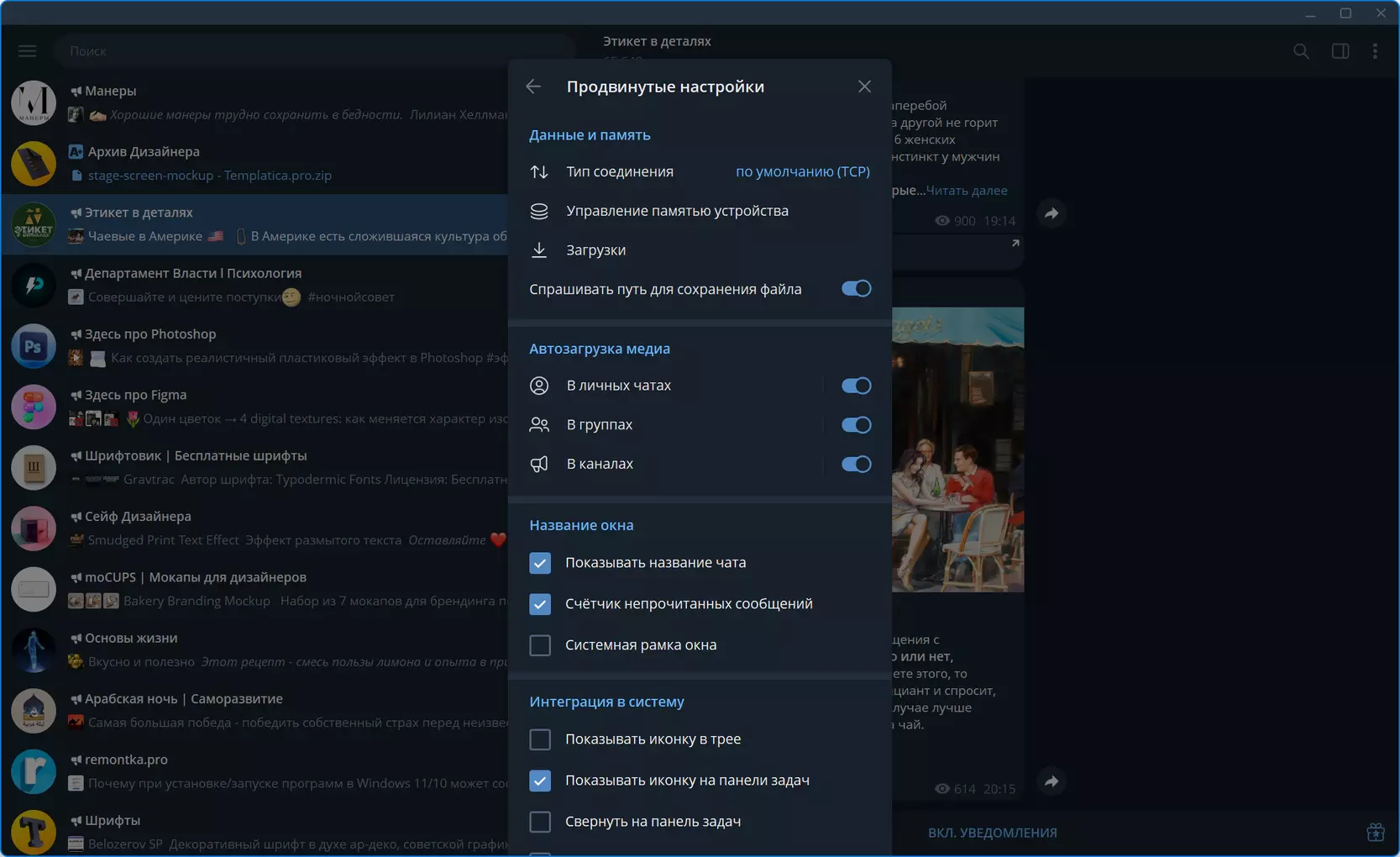Click the groups people icon
The image size is (1400, 857).
coord(539,425)
